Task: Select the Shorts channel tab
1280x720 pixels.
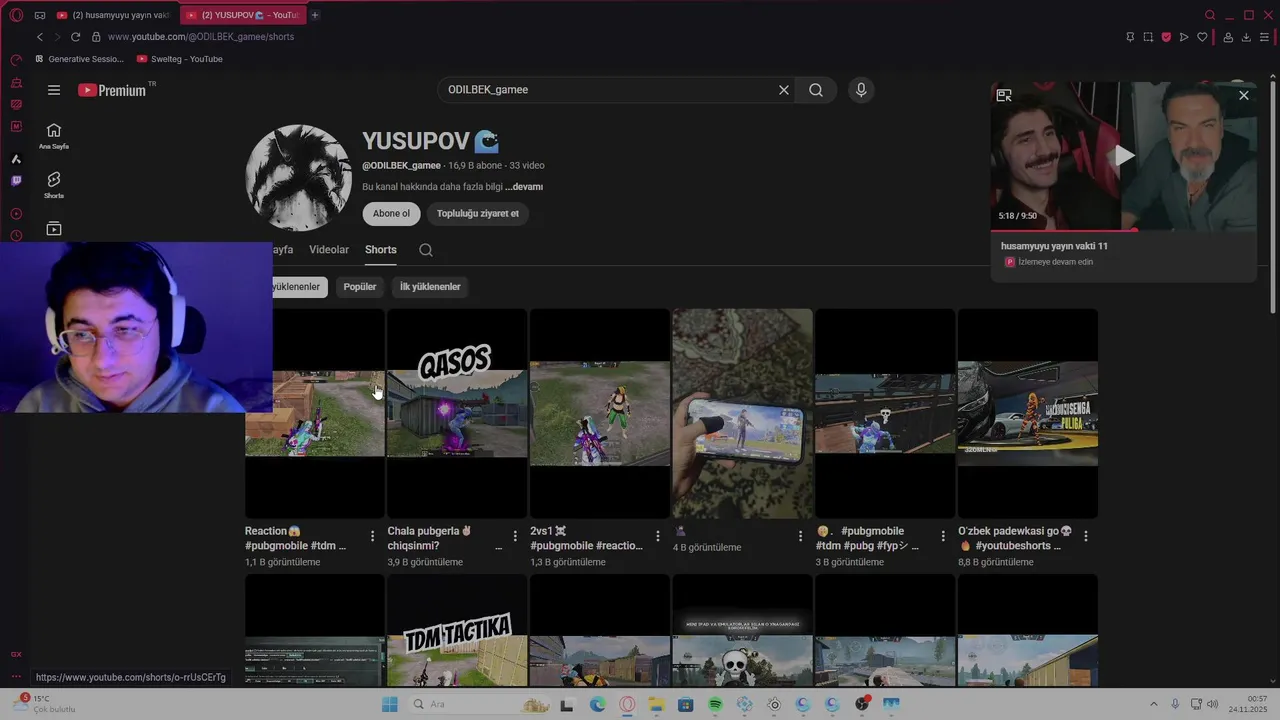Action: click(x=380, y=250)
